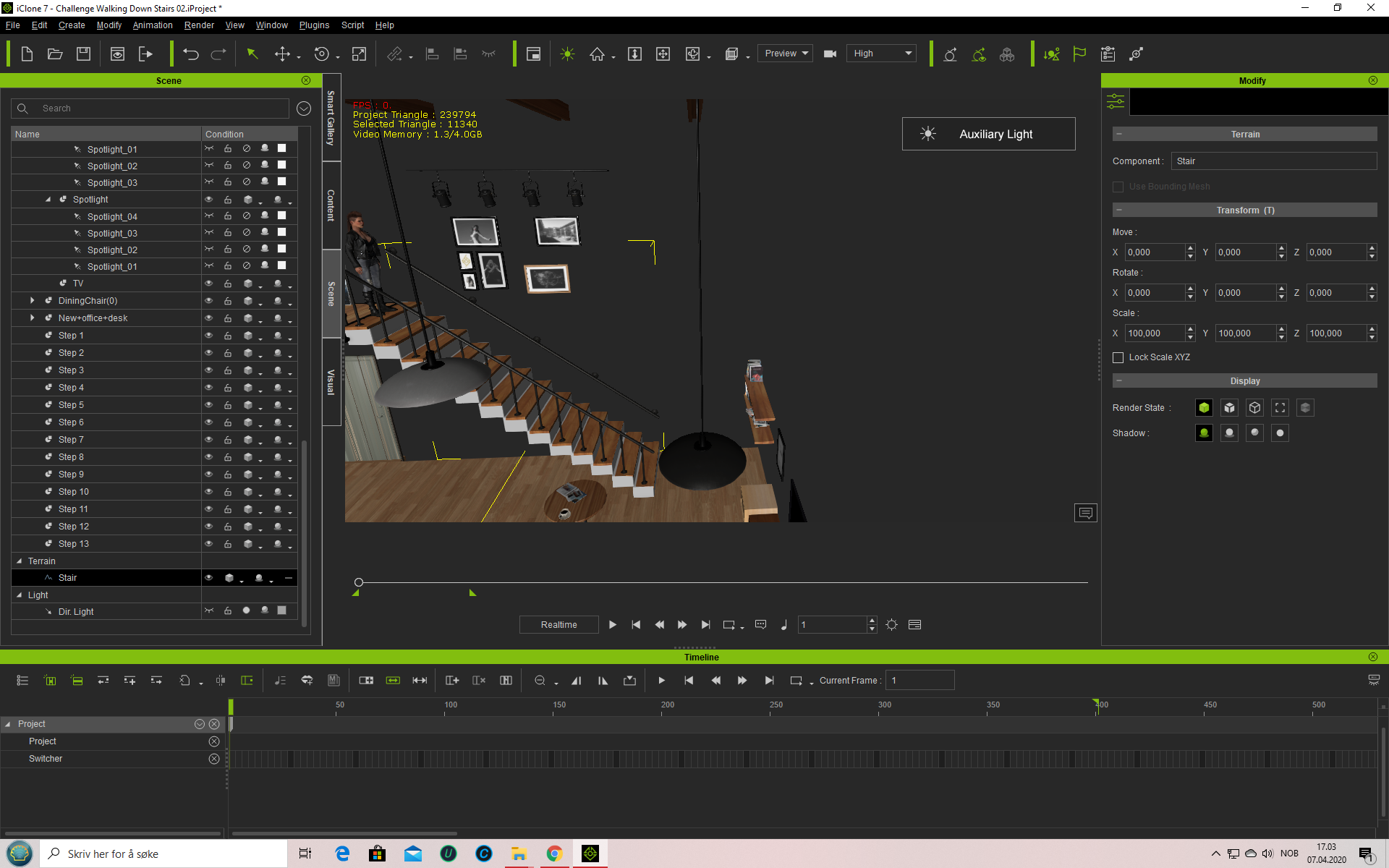Screen dimensions: 1389x868
Task: Expand the New+office+desk tree node
Action: click(x=33, y=318)
